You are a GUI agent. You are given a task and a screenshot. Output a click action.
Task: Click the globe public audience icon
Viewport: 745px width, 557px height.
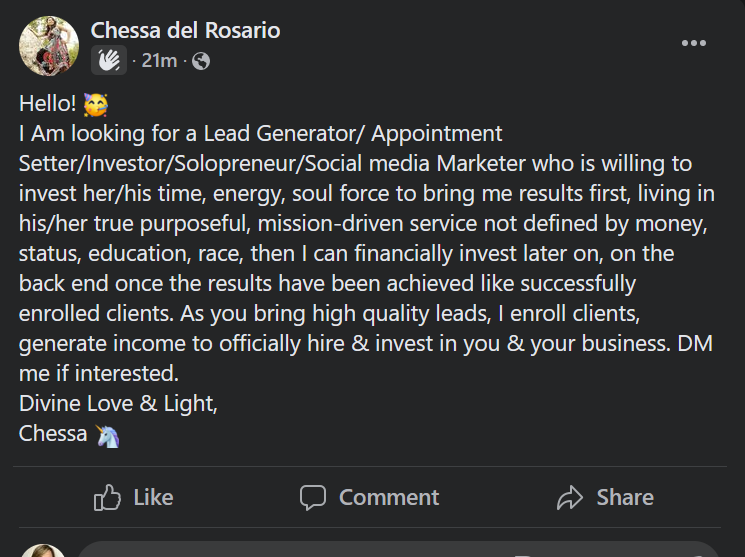pyautogui.click(x=201, y=61)
